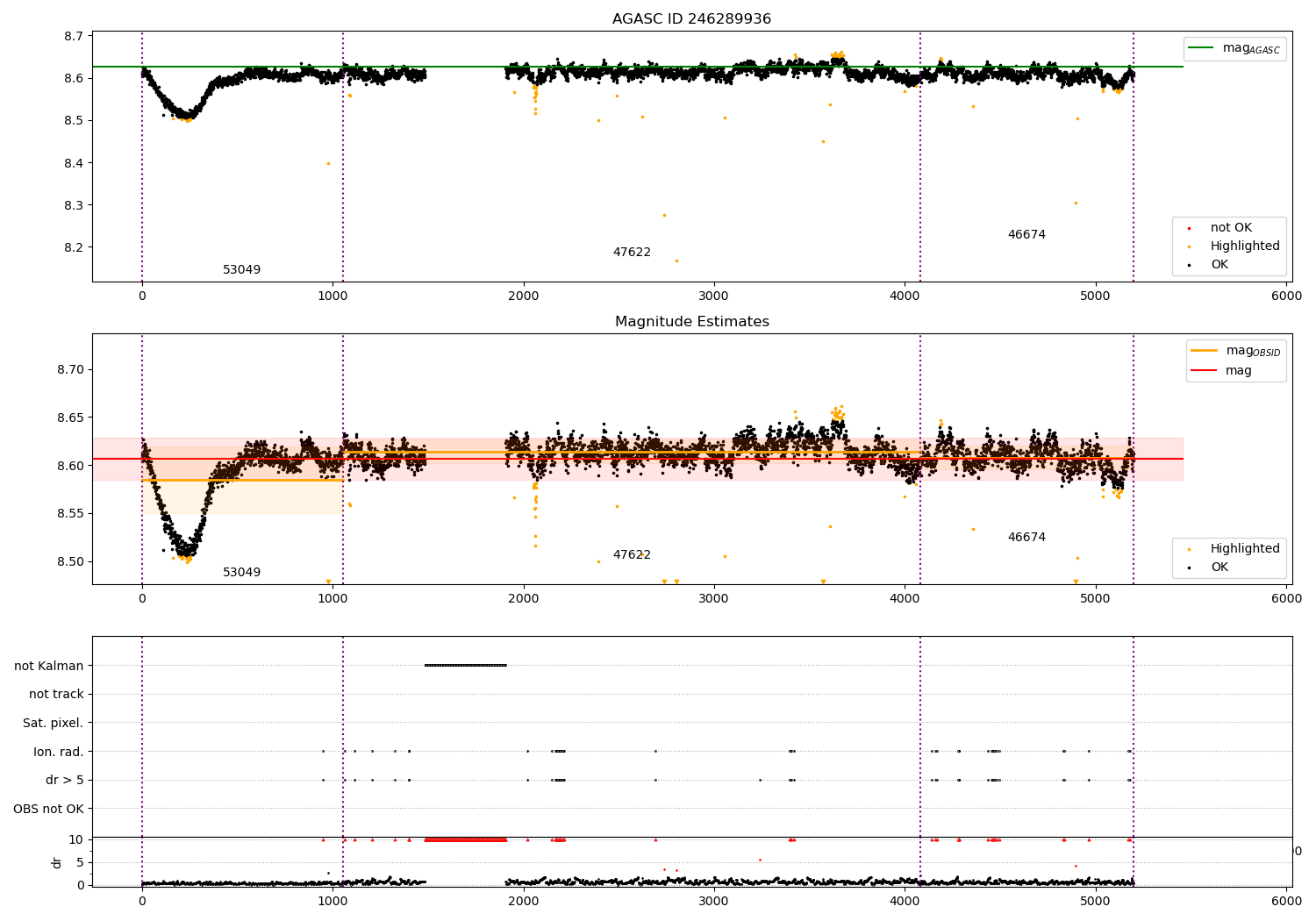This screenshot has width=1316, height=921.
Task: Click 'Highlighted' in the top panel legend
Action: click(1245, 246)
